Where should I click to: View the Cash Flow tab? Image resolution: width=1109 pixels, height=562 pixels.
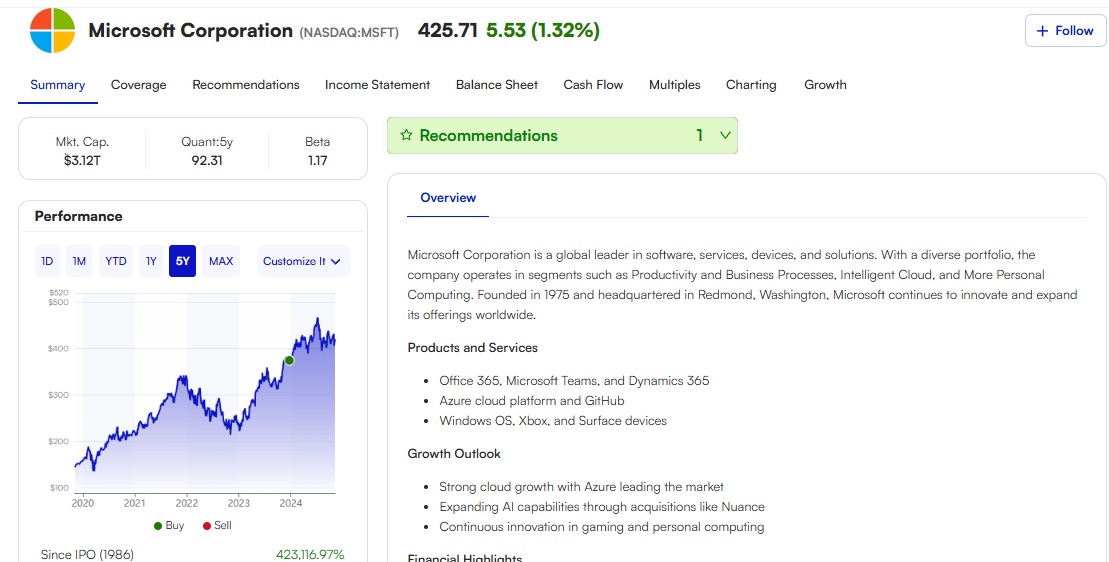click(593, 85)
